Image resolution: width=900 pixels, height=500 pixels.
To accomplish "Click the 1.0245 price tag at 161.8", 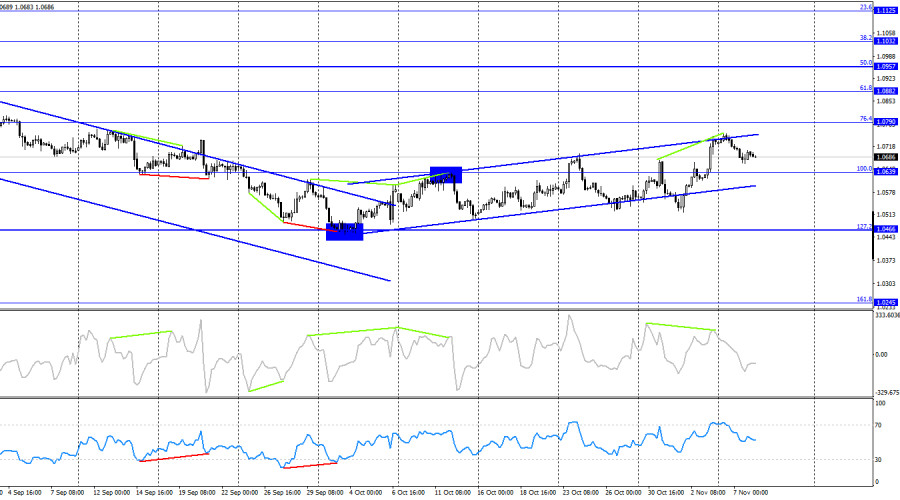I will tap(884, 302).
